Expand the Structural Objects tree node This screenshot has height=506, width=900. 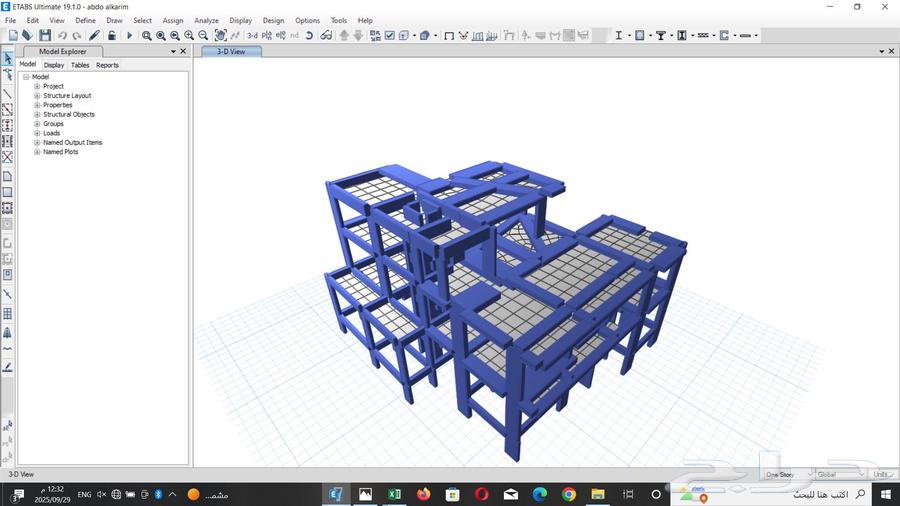pos(37,114)
